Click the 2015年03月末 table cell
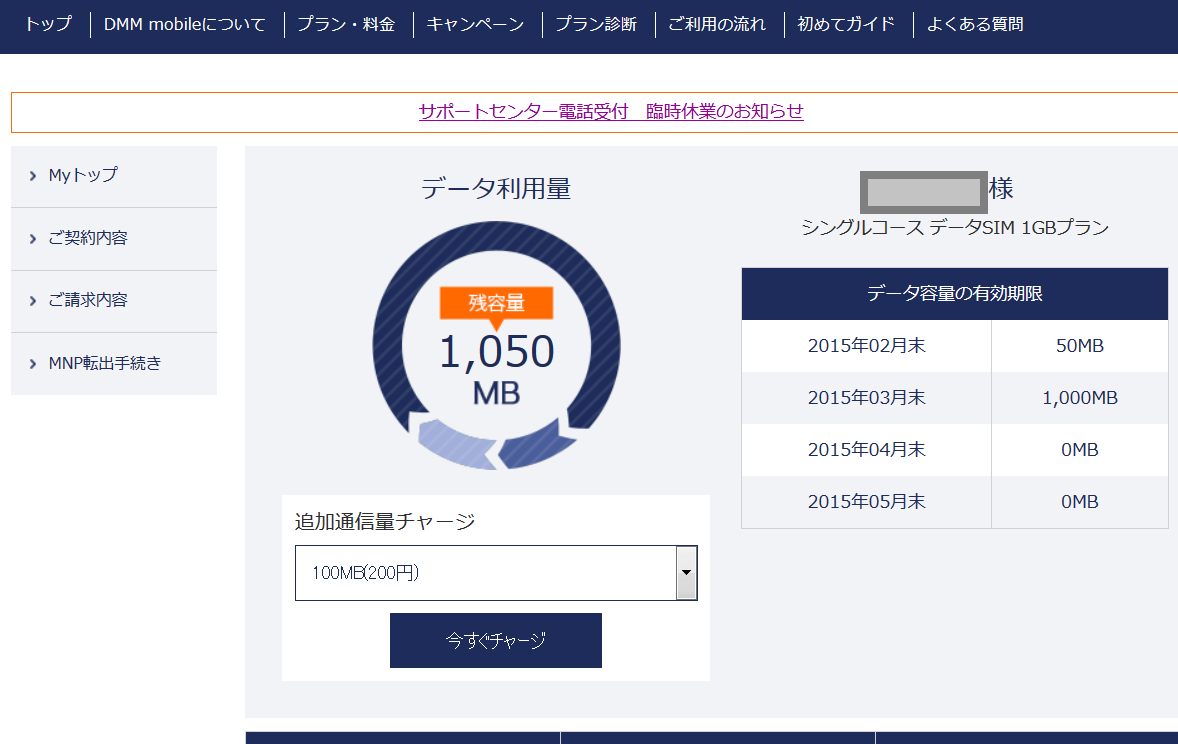The height and width of the screenshot is (744, 1178). (x=867, y=398)
